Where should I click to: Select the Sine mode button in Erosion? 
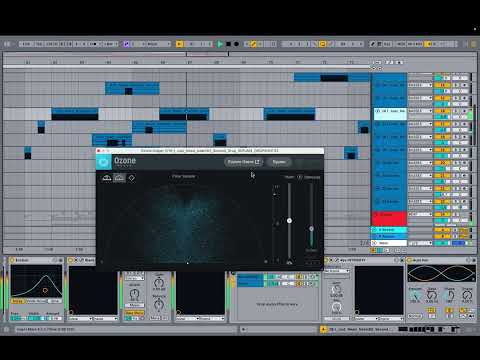tap(55, 301)
